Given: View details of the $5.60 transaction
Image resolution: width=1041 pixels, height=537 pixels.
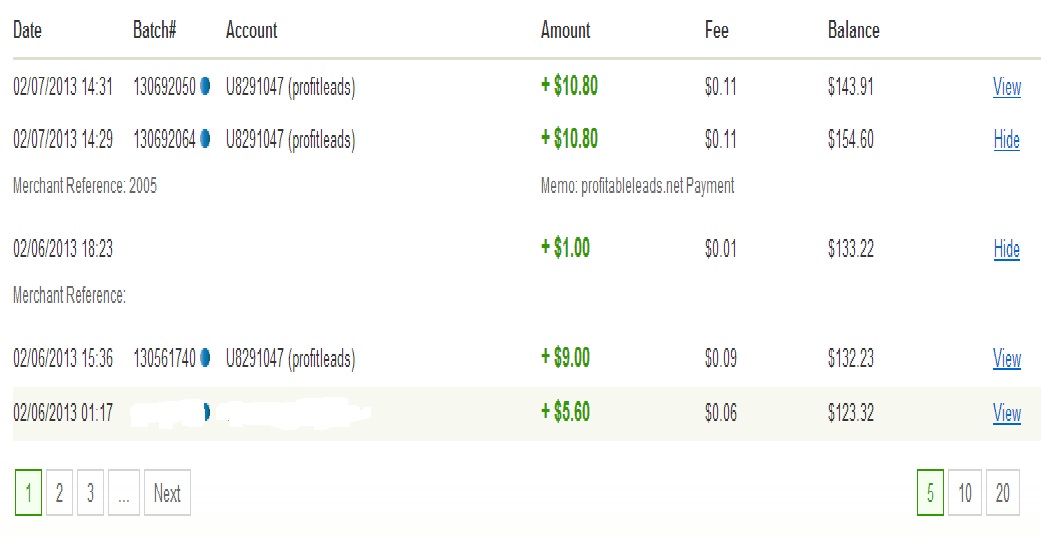Looking at the screenshot, I should tap(1006, 413).
